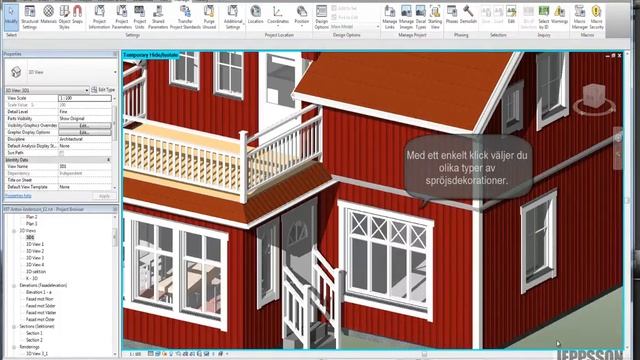Close the Properties palette
Viewport: 640px width, 360px height.
click(x=115, y=54)
